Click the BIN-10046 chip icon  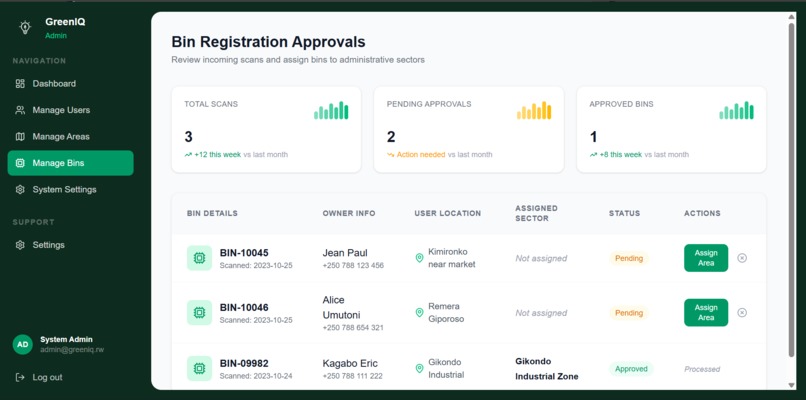coord(199,313)
